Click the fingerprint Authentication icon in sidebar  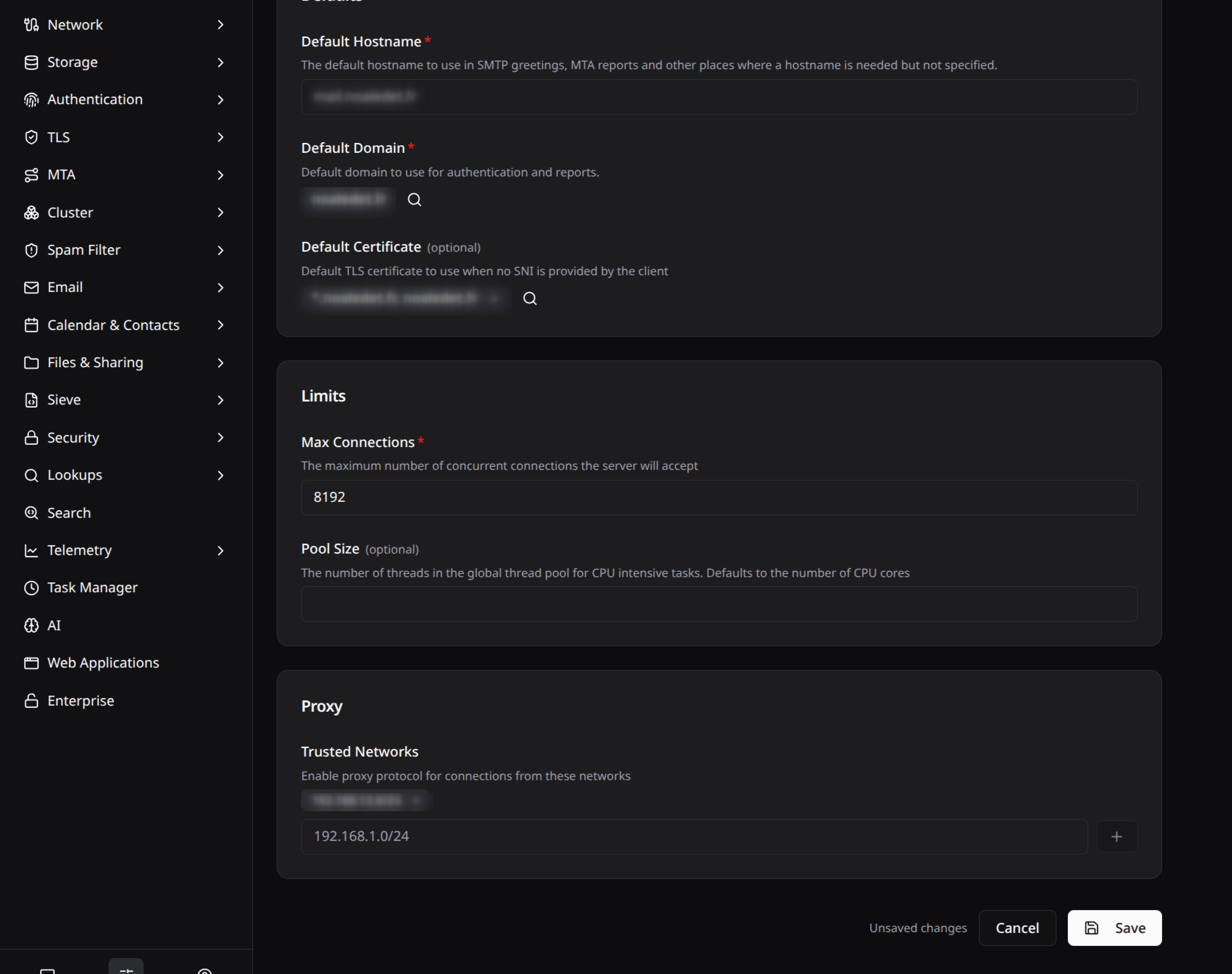pos(32,100)
